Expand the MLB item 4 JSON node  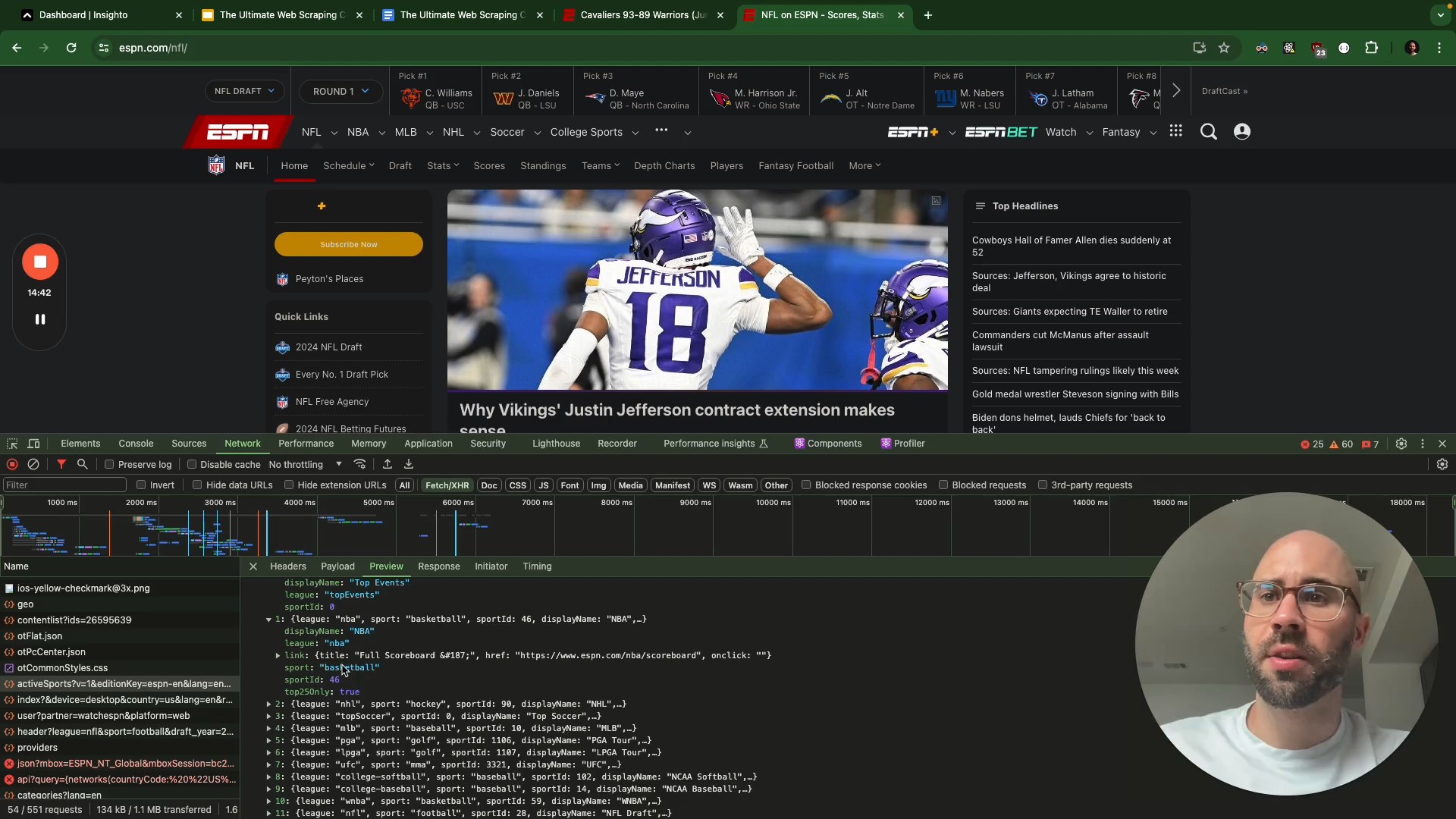[268, 729]
